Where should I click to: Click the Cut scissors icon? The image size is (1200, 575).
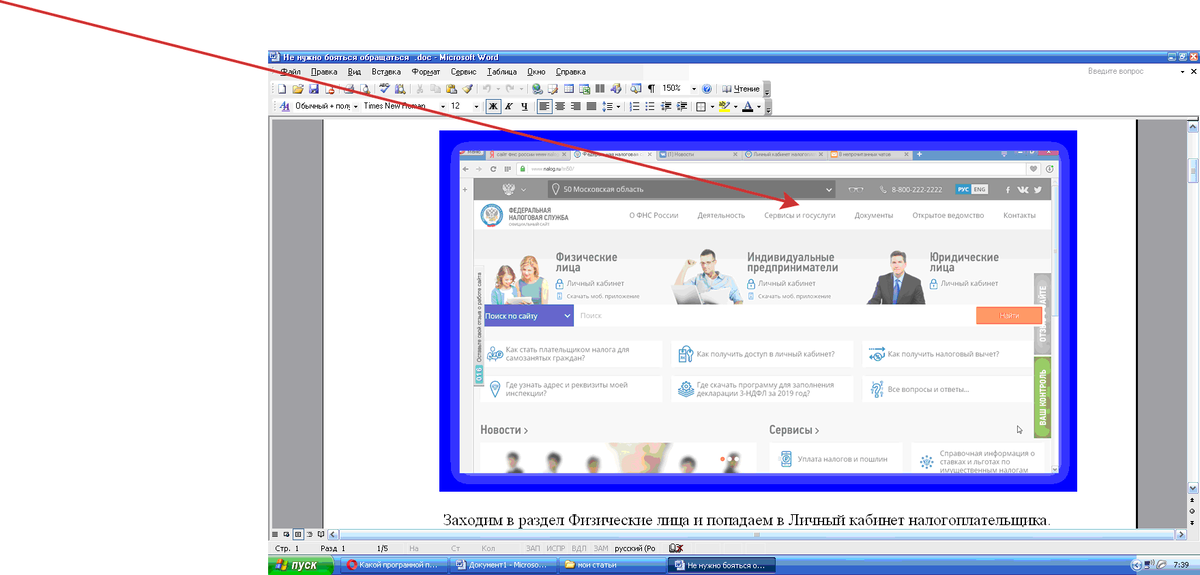[420, 89]
